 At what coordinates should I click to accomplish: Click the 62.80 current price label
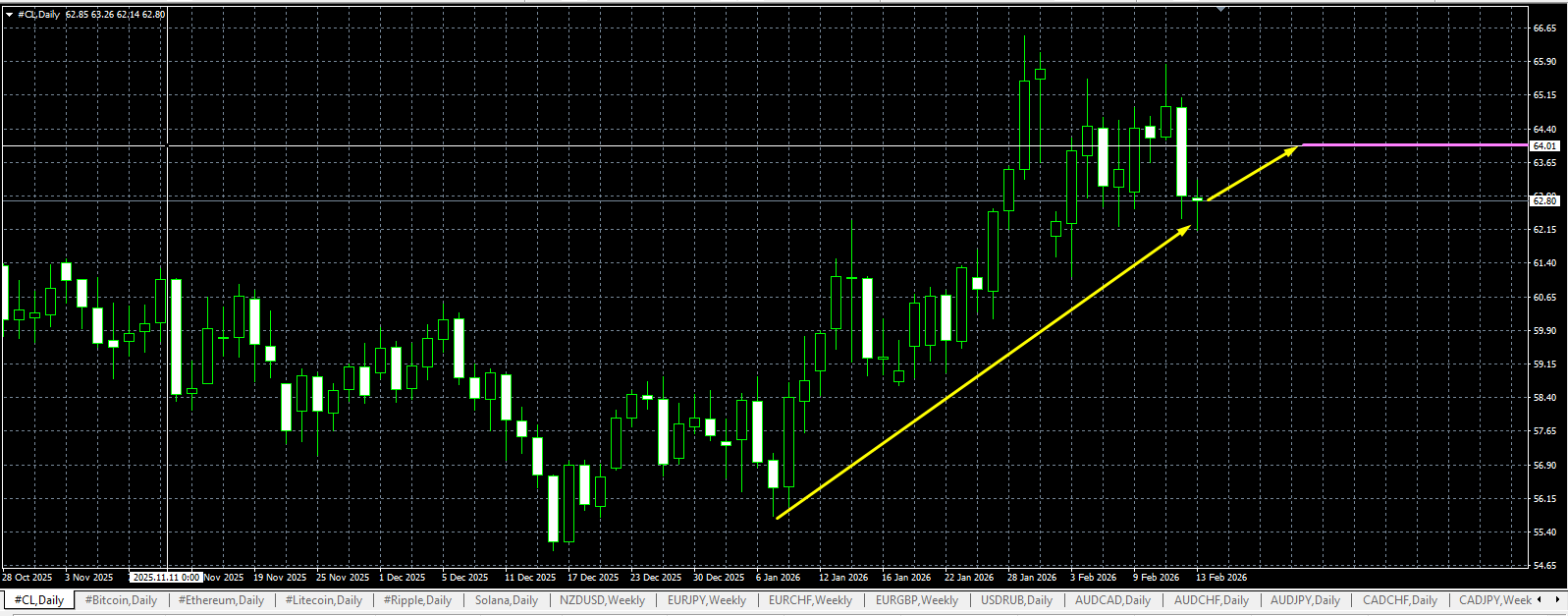tap(1544, 200)
